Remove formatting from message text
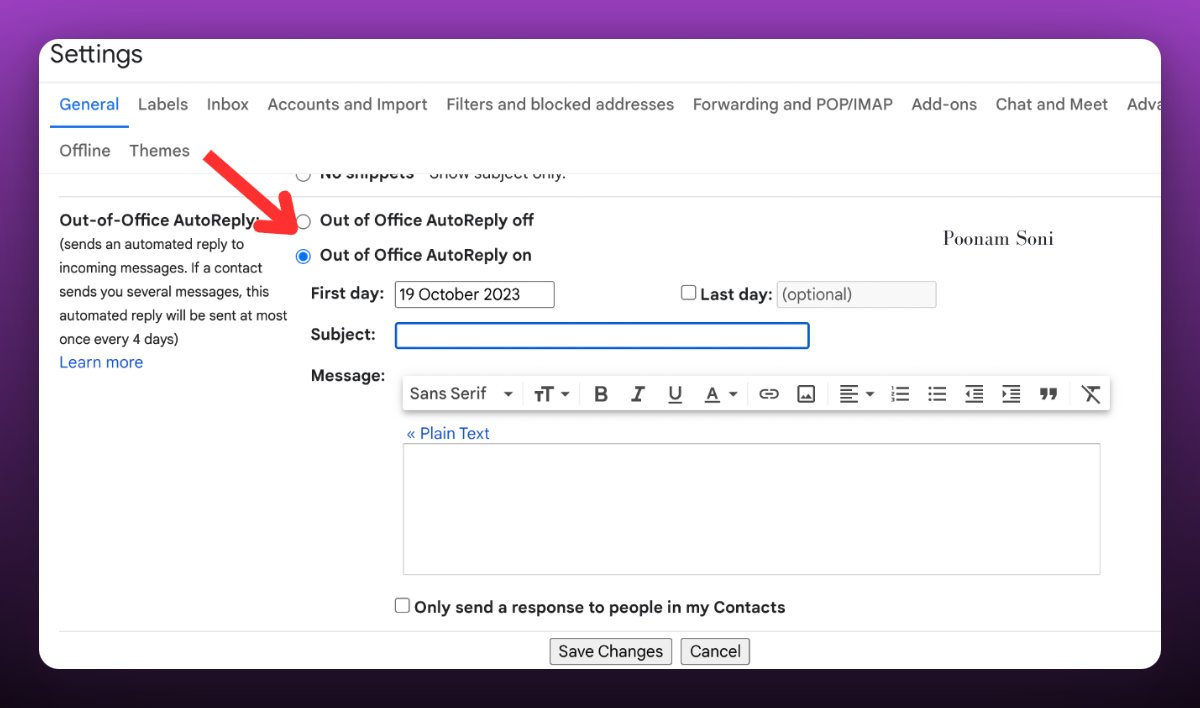Viewport: 1200px width, 708px height. [1091, 394]
